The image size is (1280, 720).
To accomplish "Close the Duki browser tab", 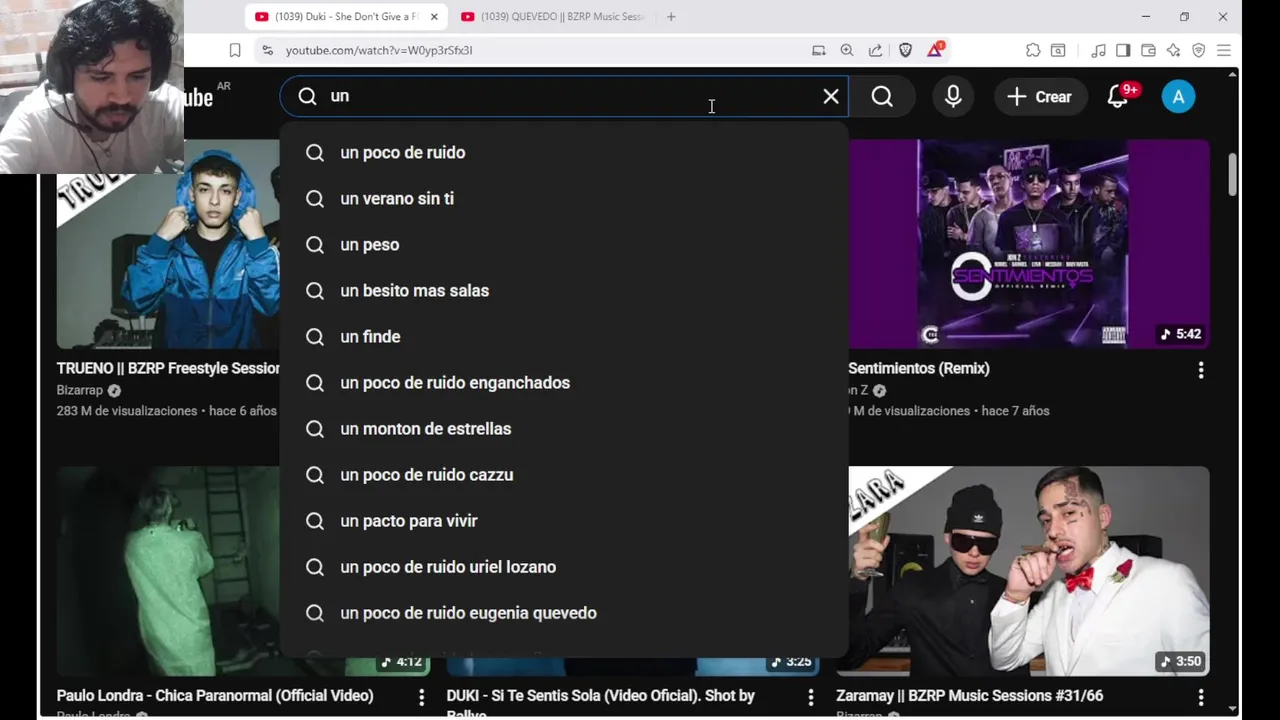I will (x=434, y=17).
